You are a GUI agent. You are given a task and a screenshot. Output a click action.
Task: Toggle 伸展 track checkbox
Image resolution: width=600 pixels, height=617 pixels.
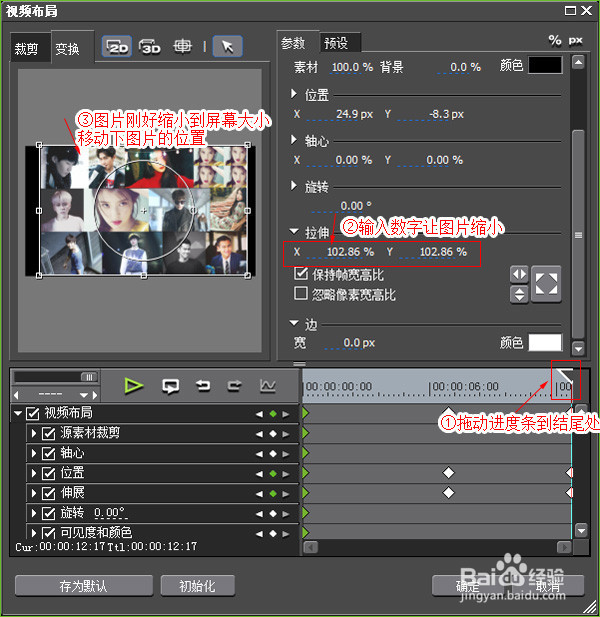48,493
